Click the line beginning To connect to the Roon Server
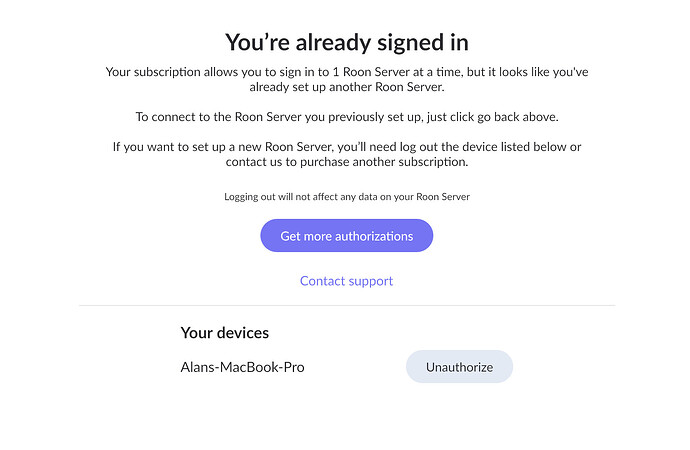This screenshot has width=690, height=450. pos(347,117)
